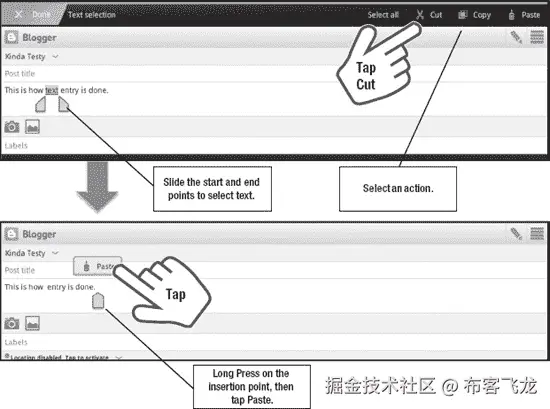Viewport: 550px width, 409px height.
Task: Open the pencil edit icon in the upper screen
Action: [x=516, y=37]
